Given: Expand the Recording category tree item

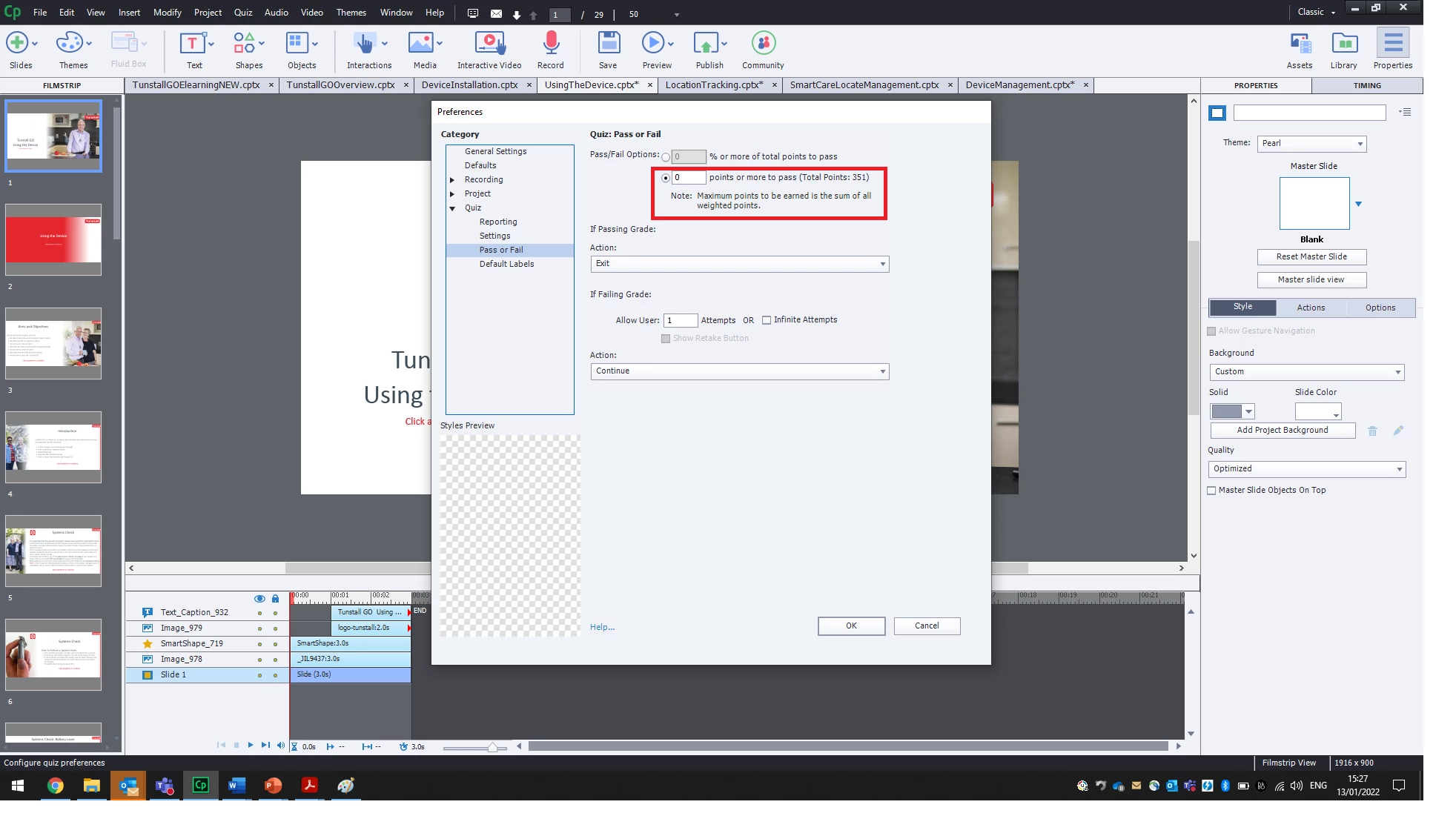Looking at the screenshot, I should click(452, 180).
